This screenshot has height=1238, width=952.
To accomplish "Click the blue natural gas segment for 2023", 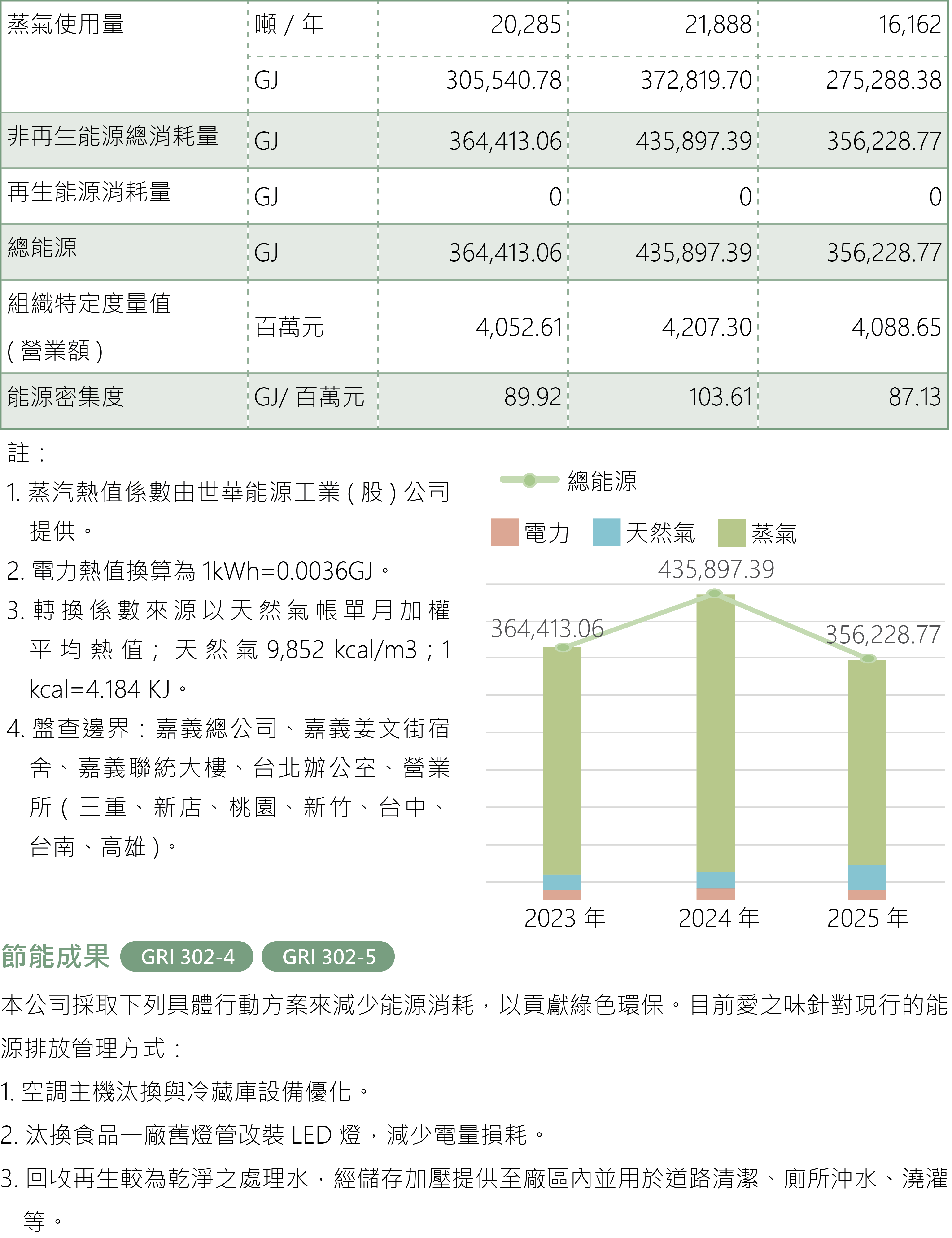I will pyautogui.click(x=562, y=882).
